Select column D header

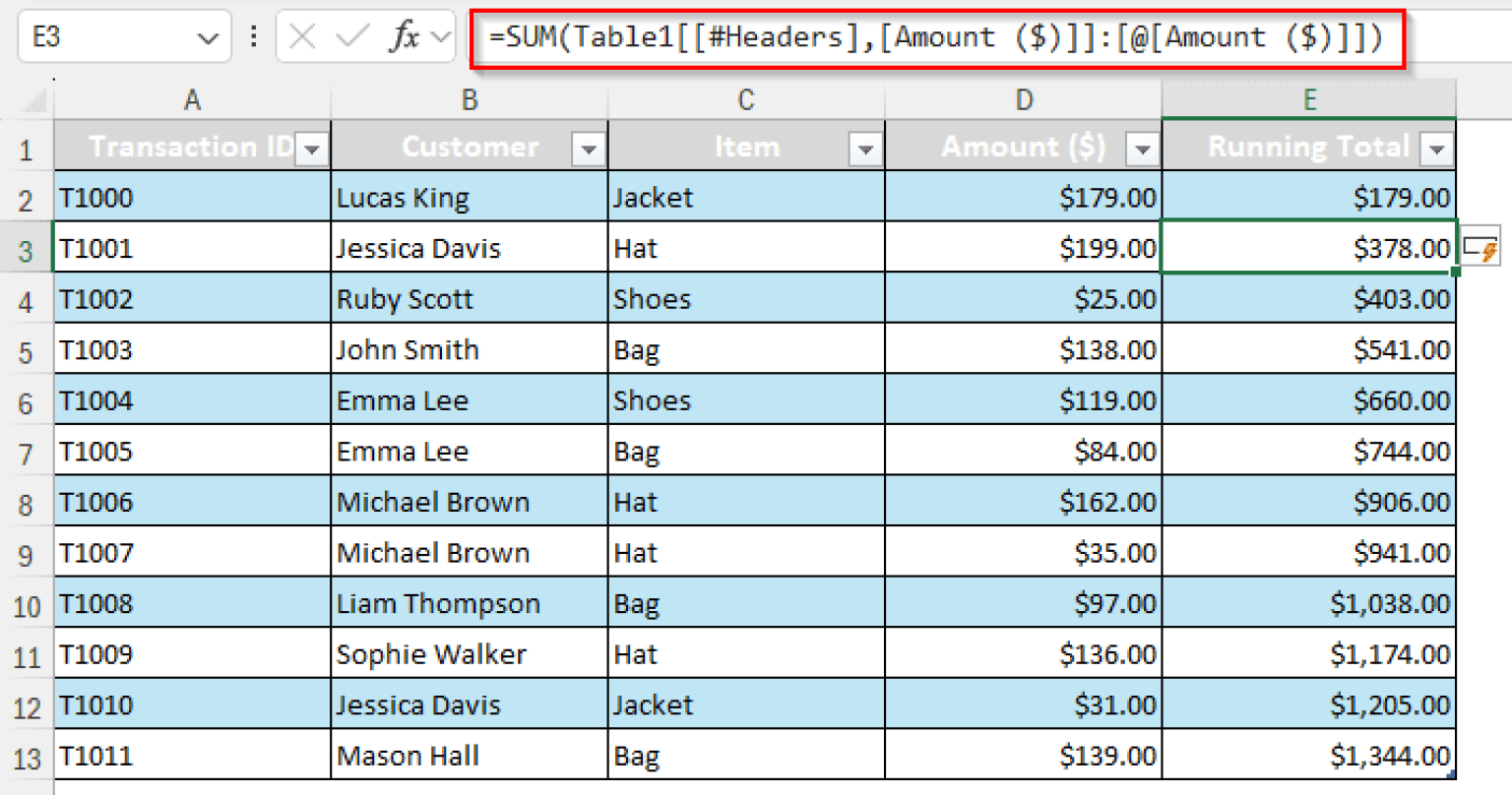(1024, 98)
